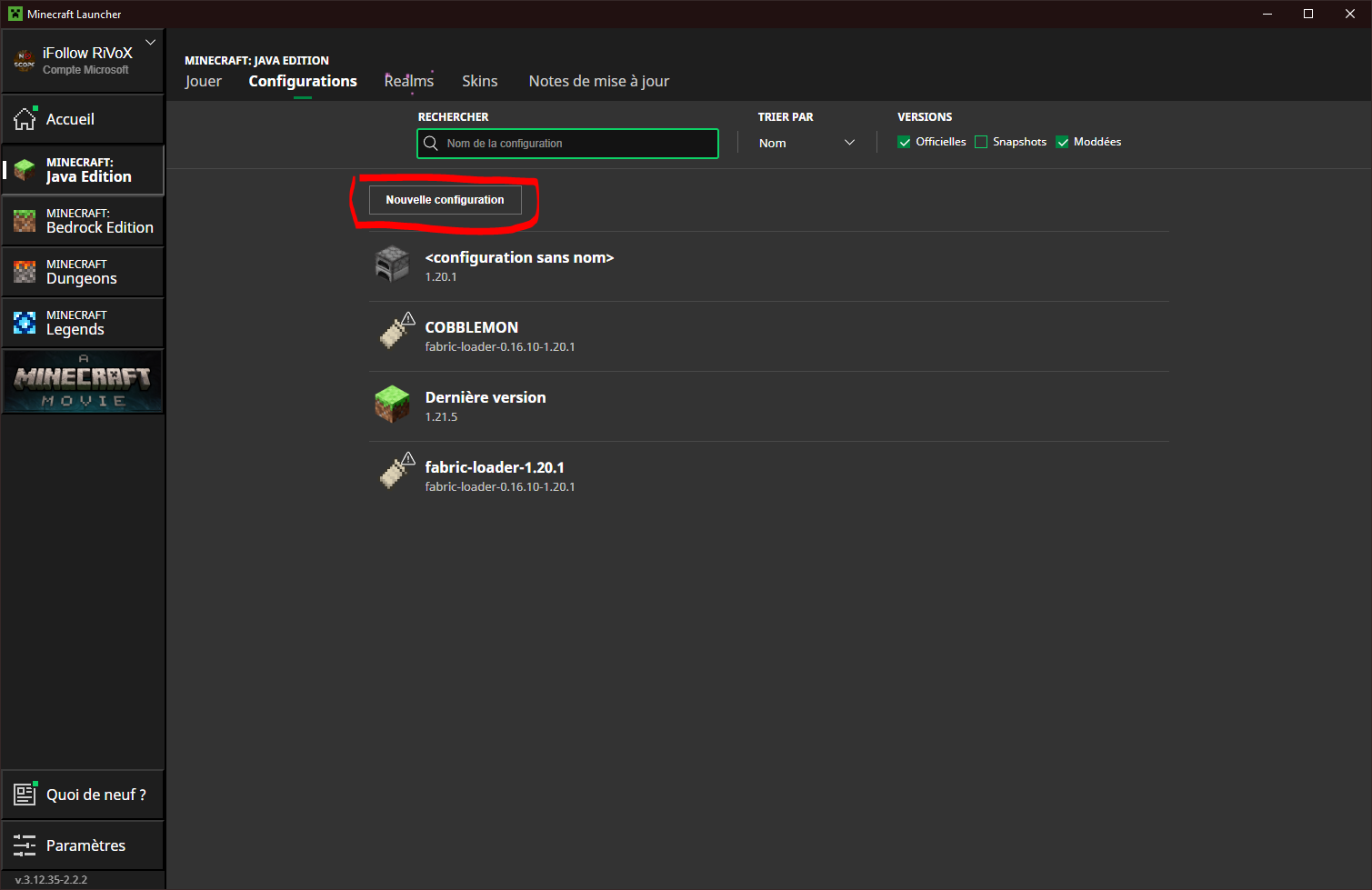The width and height of the screenshot is (1372, 890).
Task: Click the iFollow RiVoX profile avatar
Action: click(25, 61)
